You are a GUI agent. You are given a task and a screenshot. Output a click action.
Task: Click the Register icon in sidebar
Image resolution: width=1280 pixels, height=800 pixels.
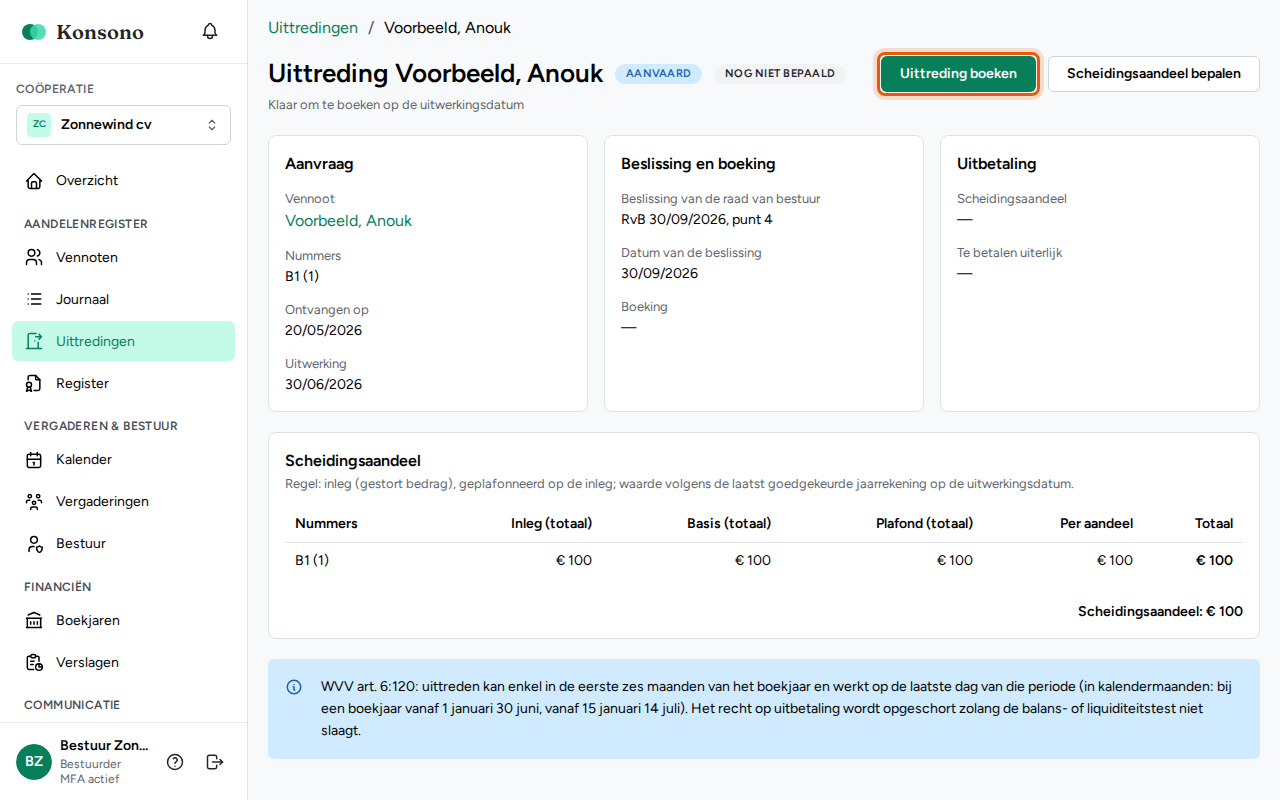click(x=34, y=384)
